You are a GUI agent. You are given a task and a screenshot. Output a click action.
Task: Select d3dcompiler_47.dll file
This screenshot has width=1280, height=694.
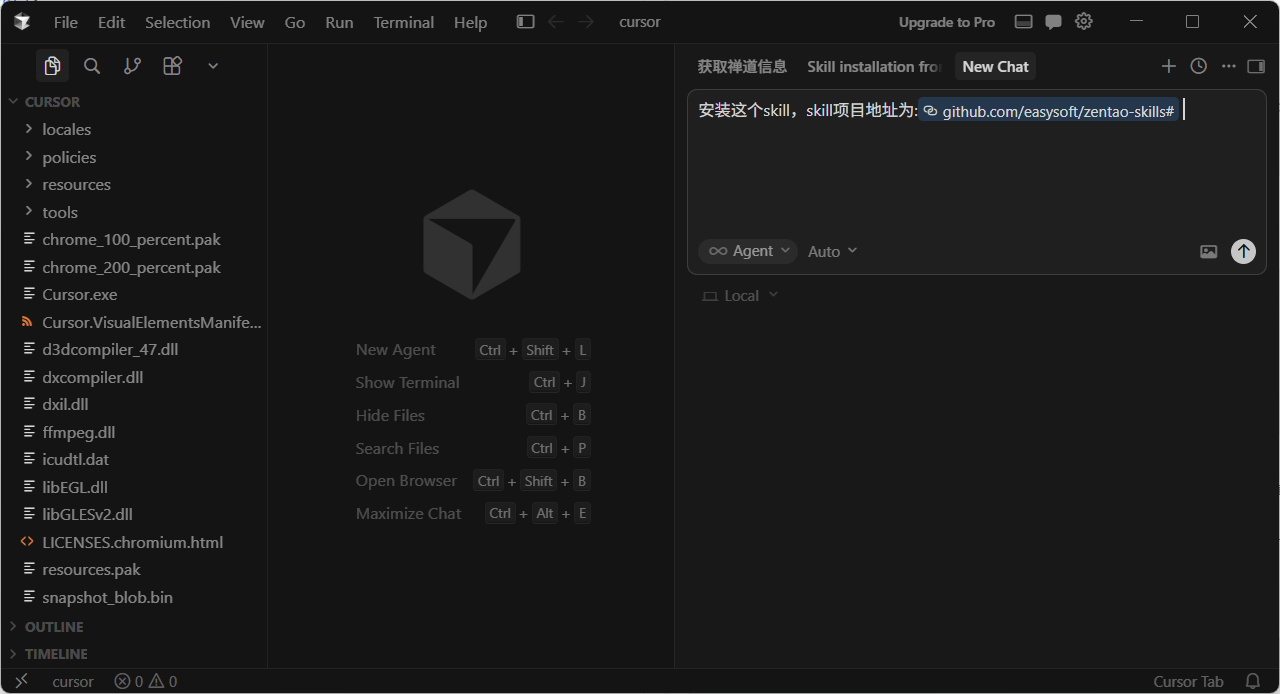(134, 350)
